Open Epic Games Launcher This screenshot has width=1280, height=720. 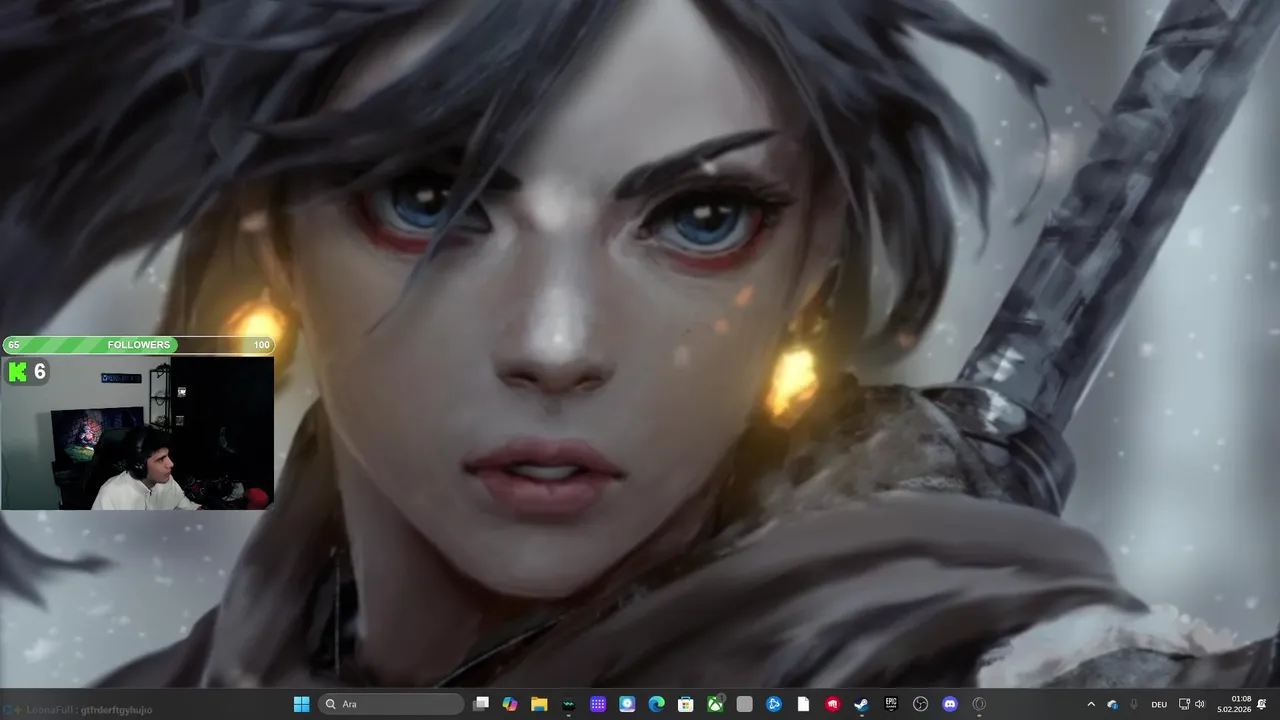tap(891, 704)
